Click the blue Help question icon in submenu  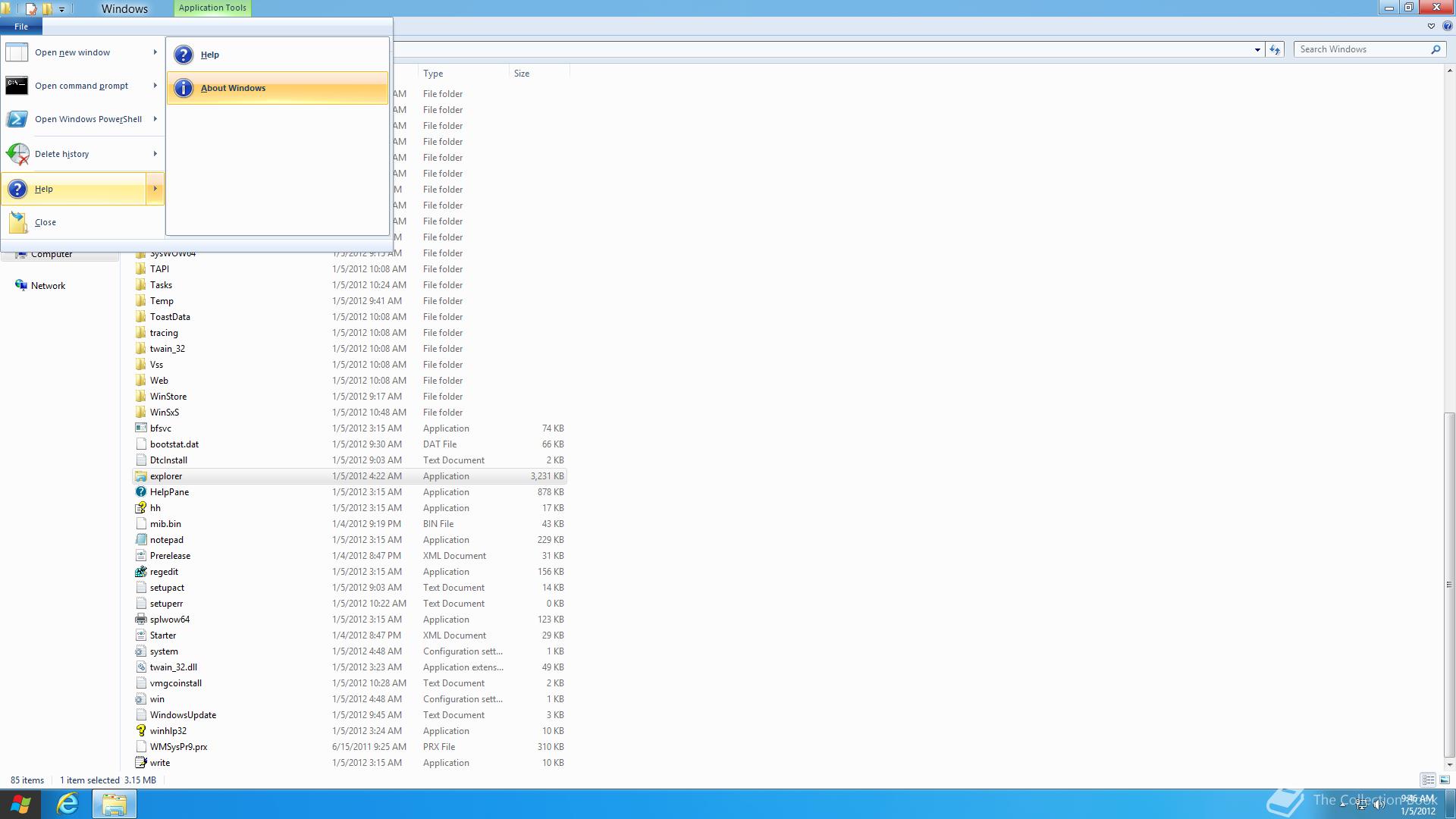[184, 55]
